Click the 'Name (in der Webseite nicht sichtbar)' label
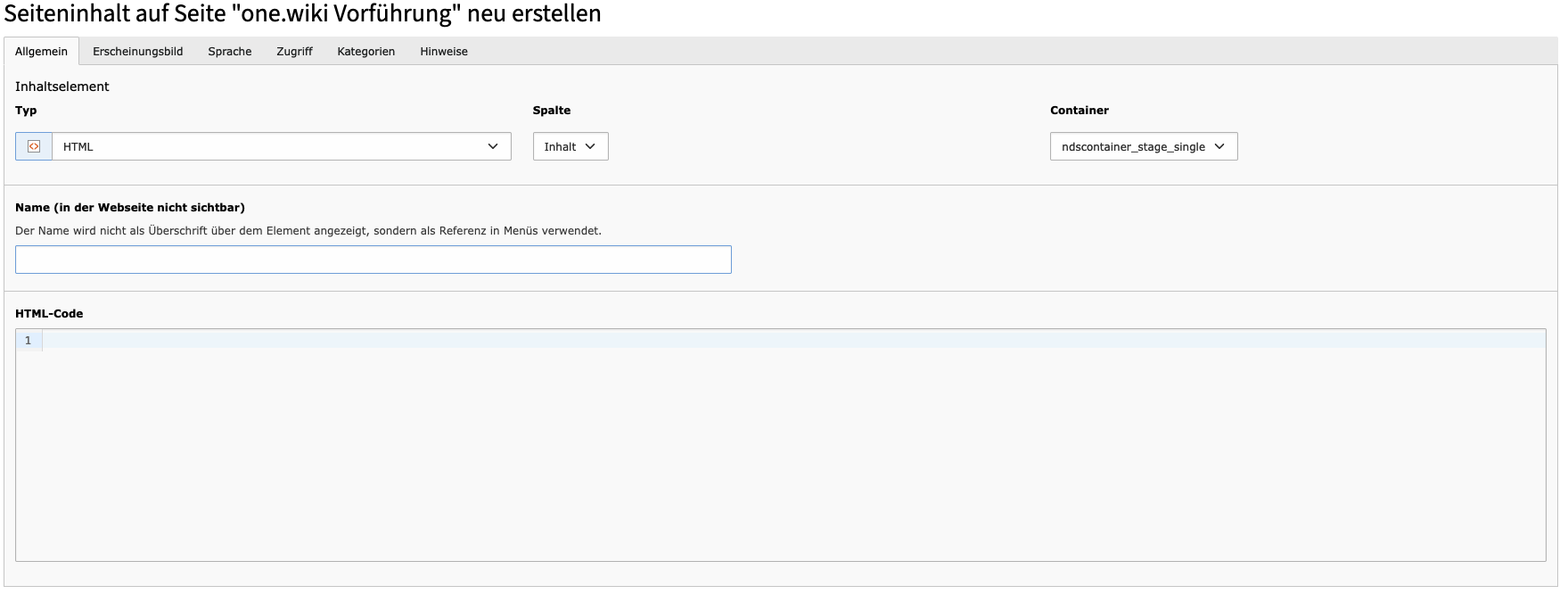The width and height of the screenshot is (1568, 594). pos(130,208)
